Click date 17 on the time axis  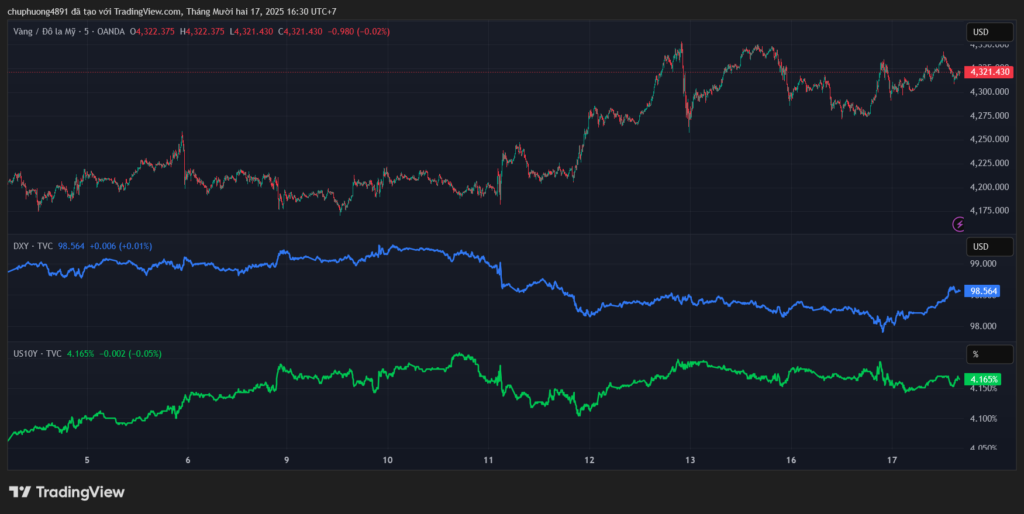(x=891, y=460)
